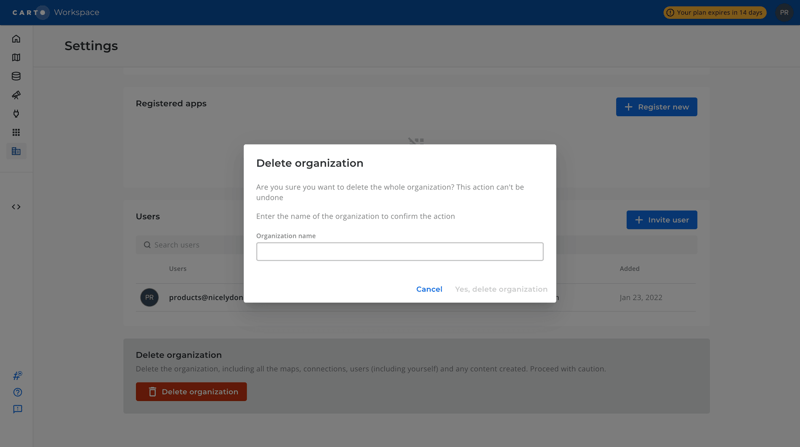Click the Slack hashtag icon in sidebar
This screenshot has height=447, width=800.
[17, 375]
